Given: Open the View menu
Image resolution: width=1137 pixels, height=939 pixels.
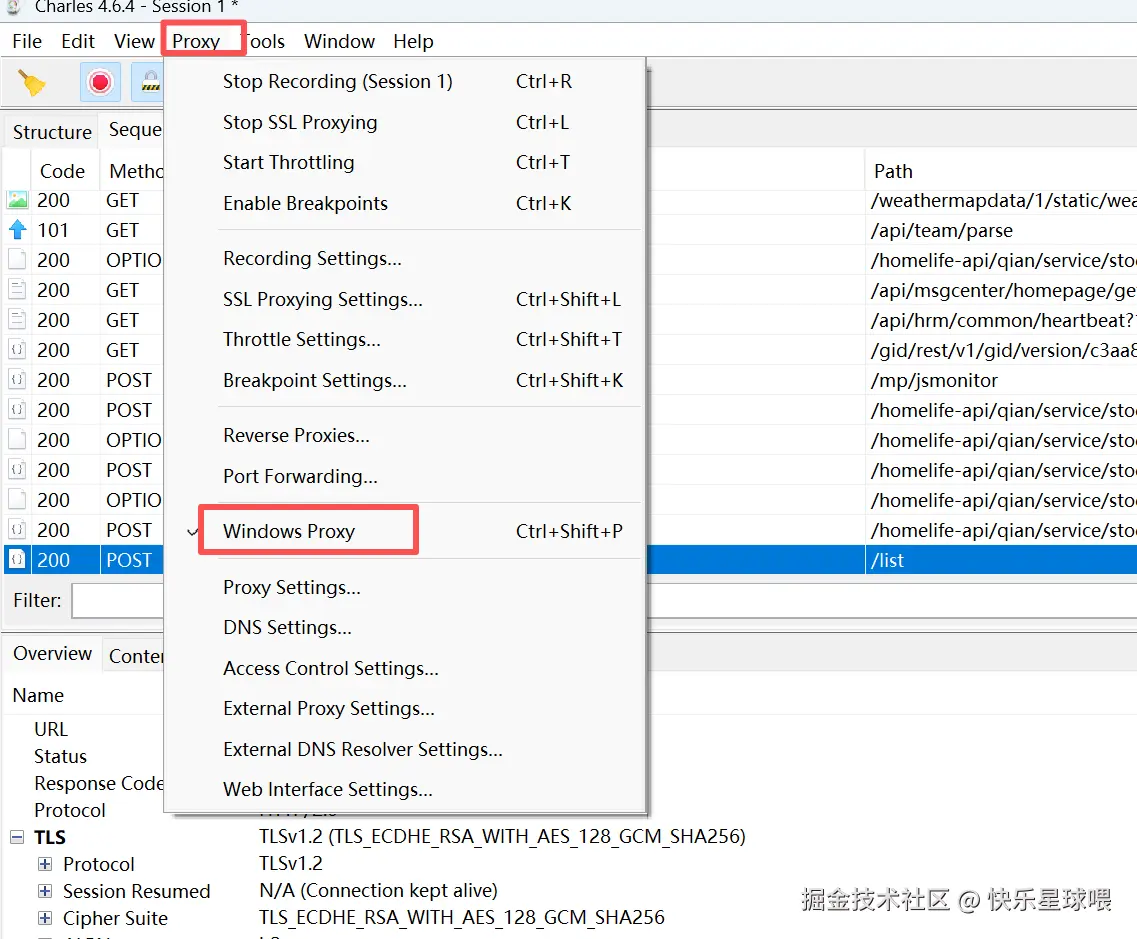Looking at the screenshot, I should 134,41.
